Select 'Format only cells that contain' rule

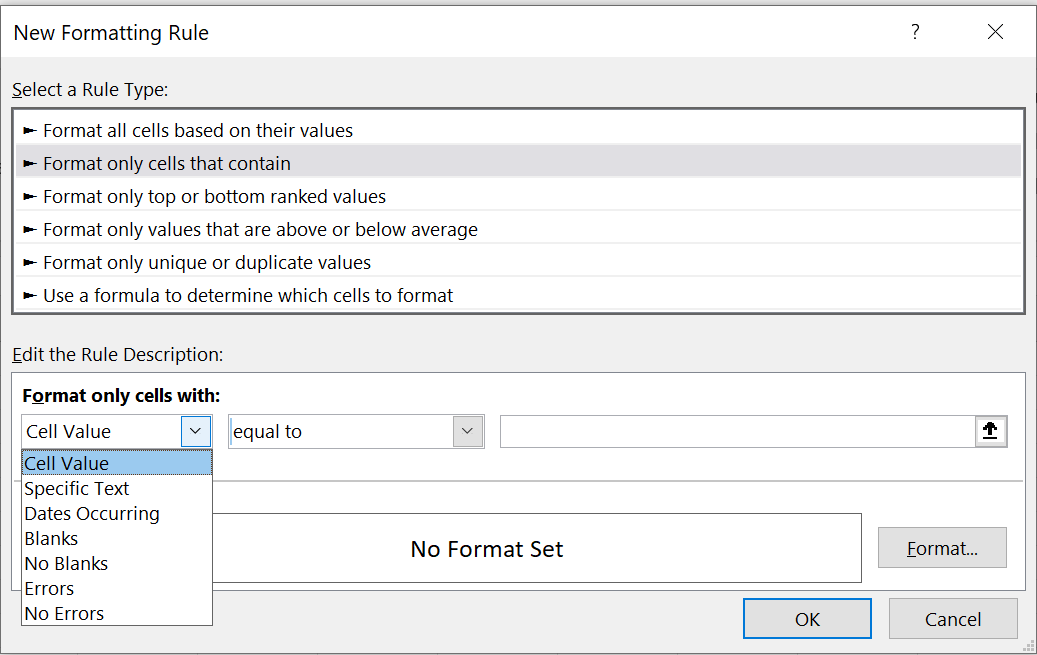pyautogui.click(x=167, y=163)
